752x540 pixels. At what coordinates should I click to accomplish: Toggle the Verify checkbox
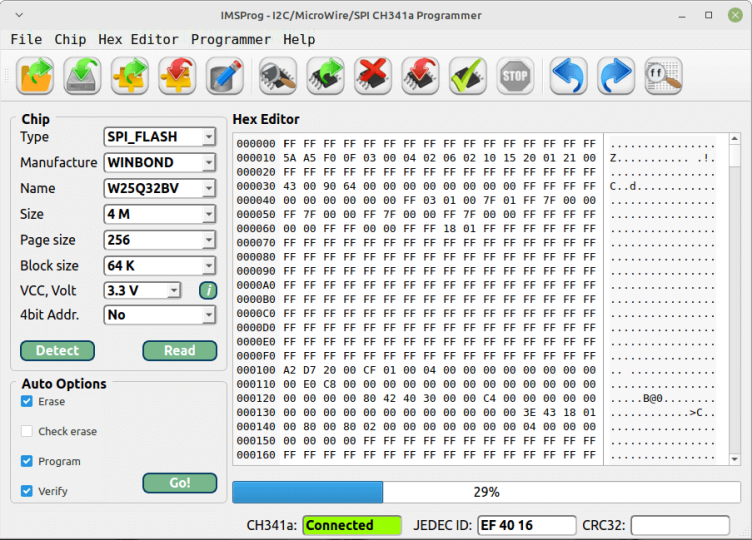pyautogui.click(x=27, y=491)
